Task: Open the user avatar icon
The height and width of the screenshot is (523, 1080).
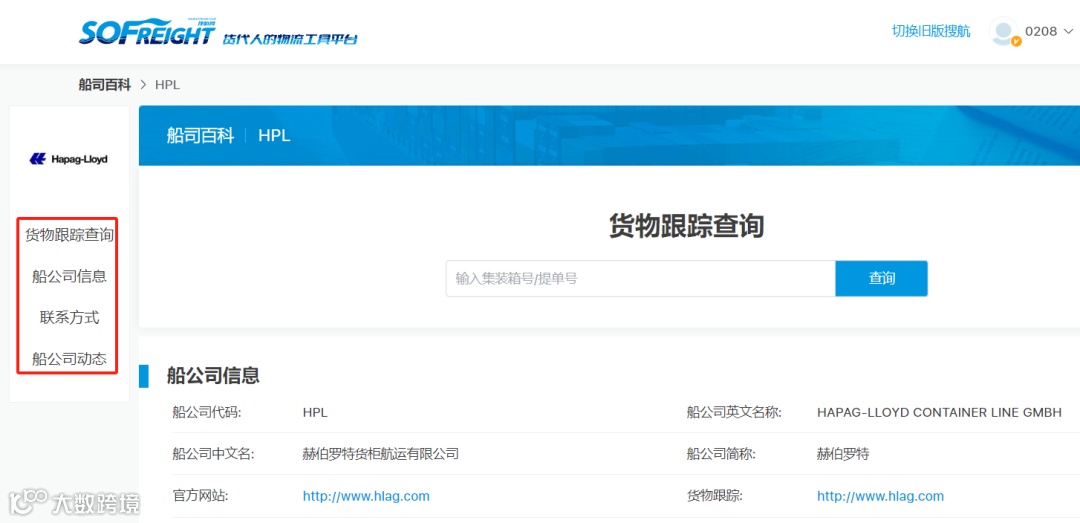Action: [x=1004, y=32]
